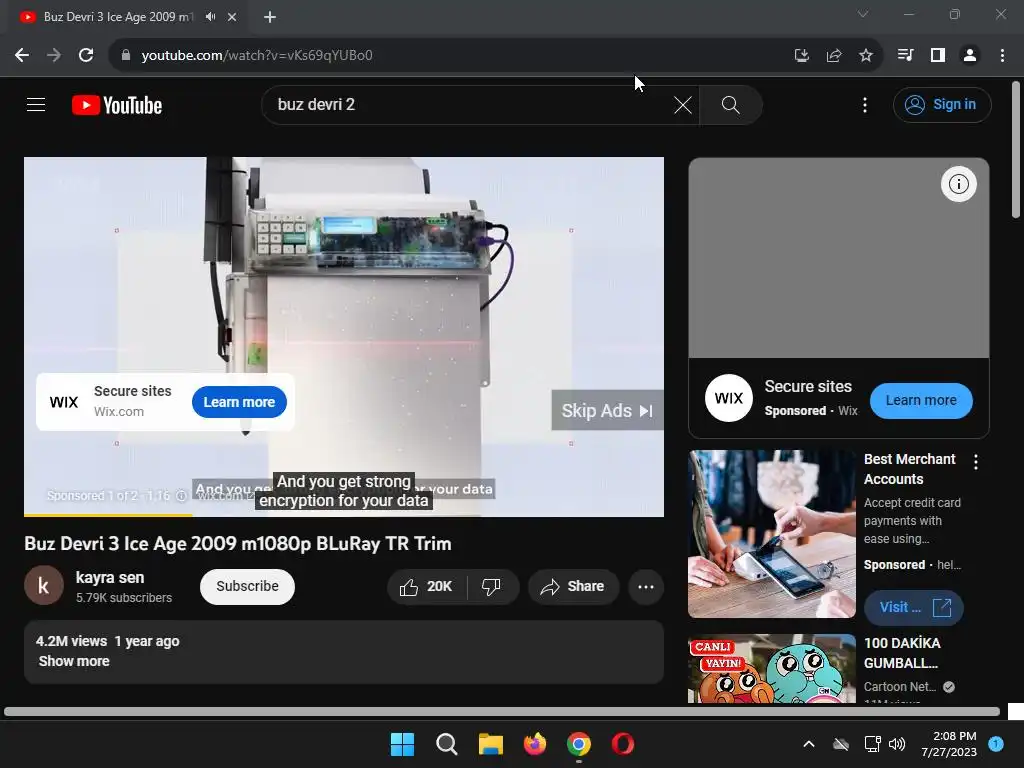The image size is (1024, 768).
Task: Open the tab search chevron
Action: pos(863,14)
